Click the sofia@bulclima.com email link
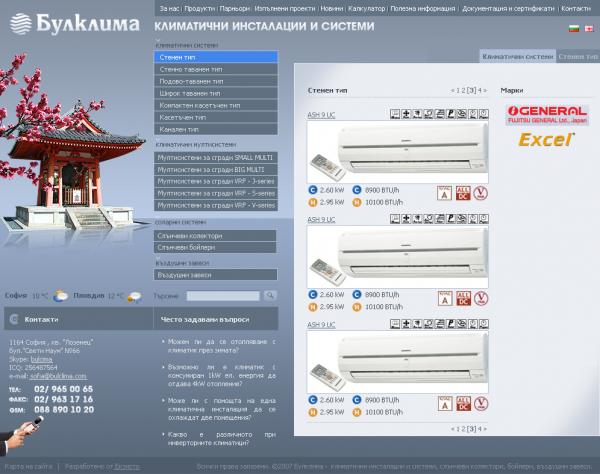The image size is (600, 474). (58, 376)
